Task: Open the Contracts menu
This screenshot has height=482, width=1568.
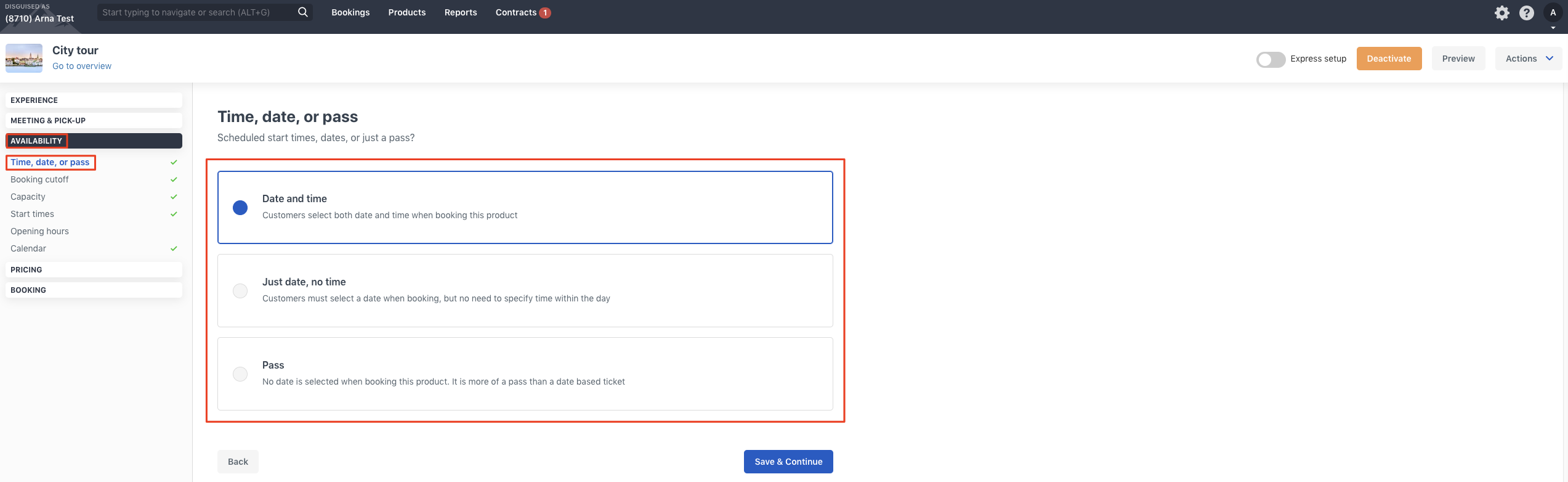Action: [x=515, y=12]
